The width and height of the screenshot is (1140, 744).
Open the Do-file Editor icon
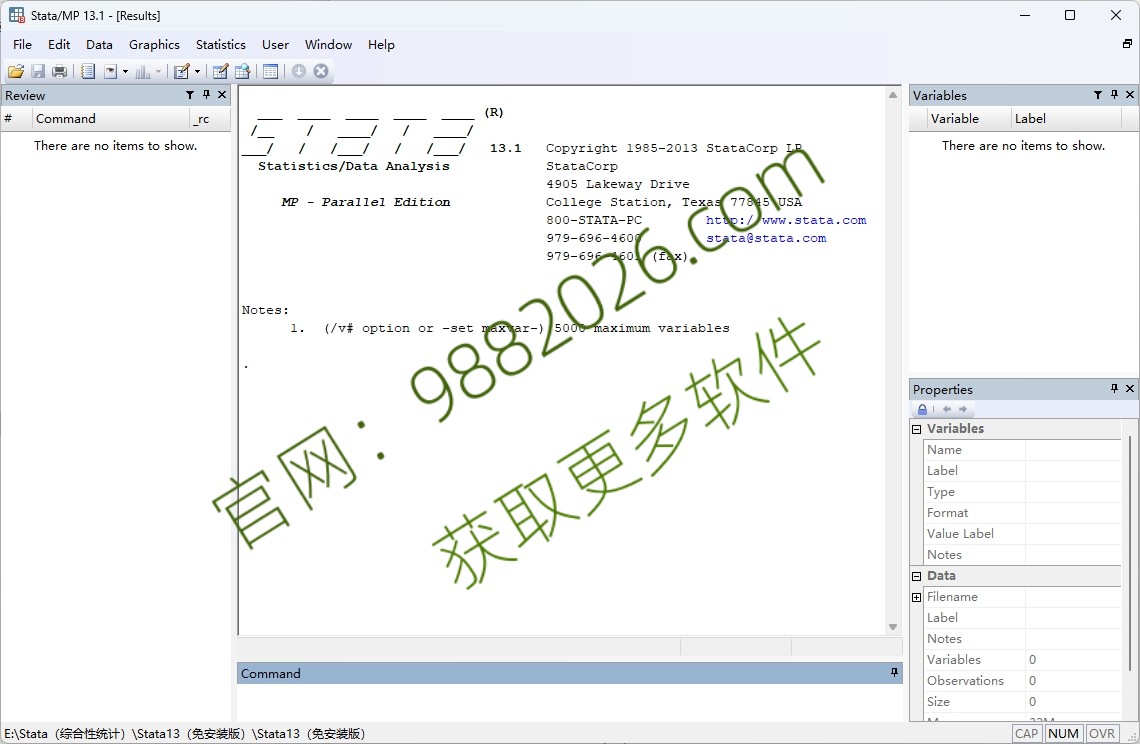(182, 71)
